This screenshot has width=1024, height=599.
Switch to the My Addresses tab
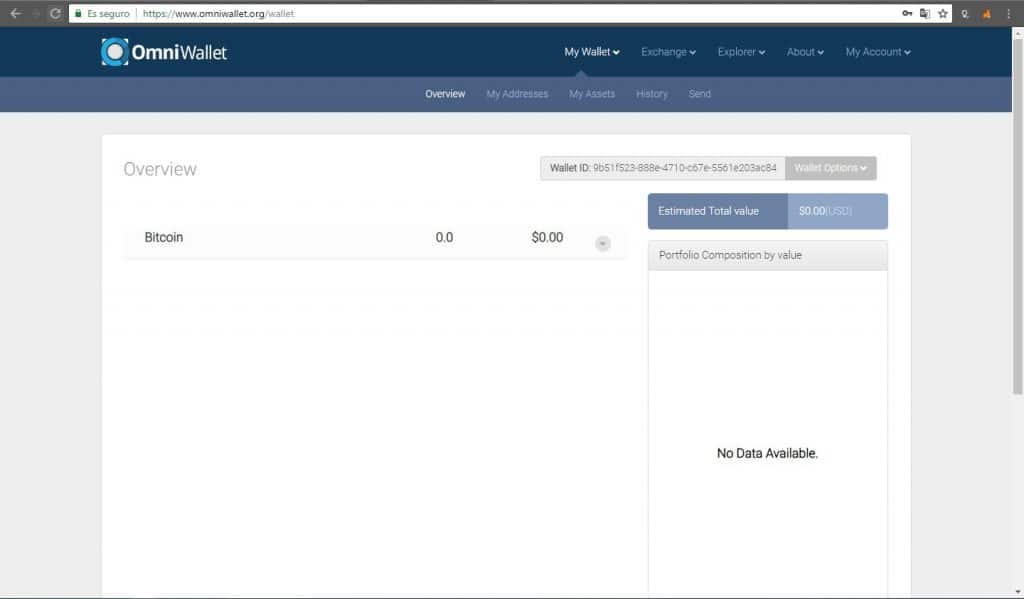point(517,94)
